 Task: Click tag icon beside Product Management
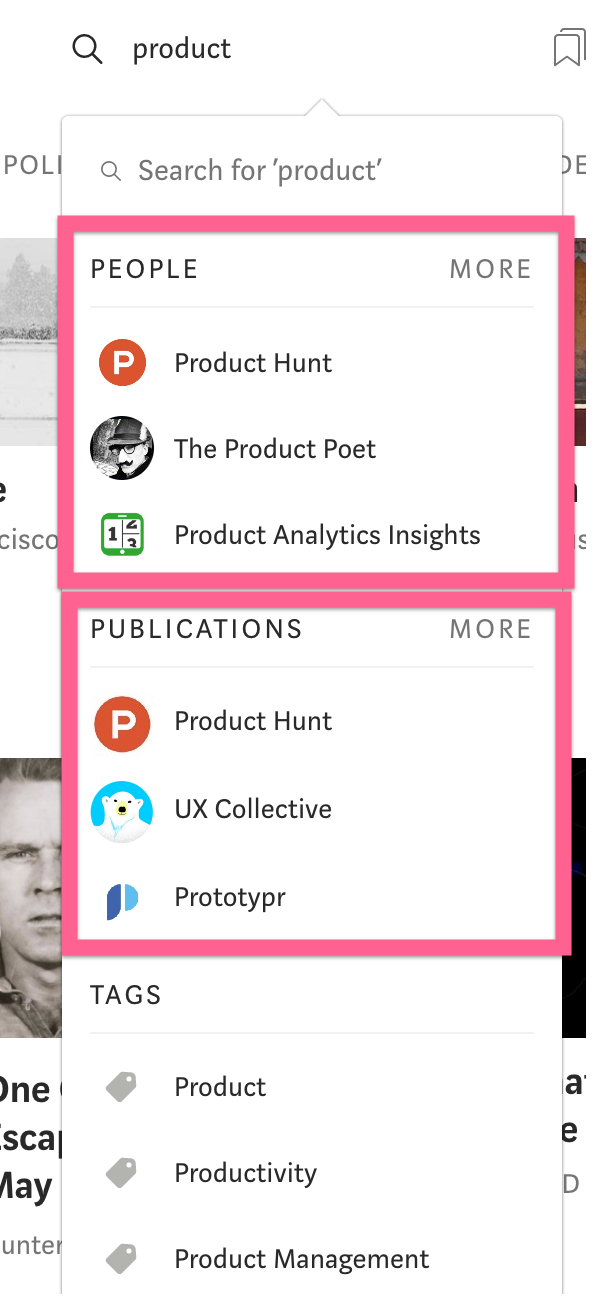click(122, 1259)
